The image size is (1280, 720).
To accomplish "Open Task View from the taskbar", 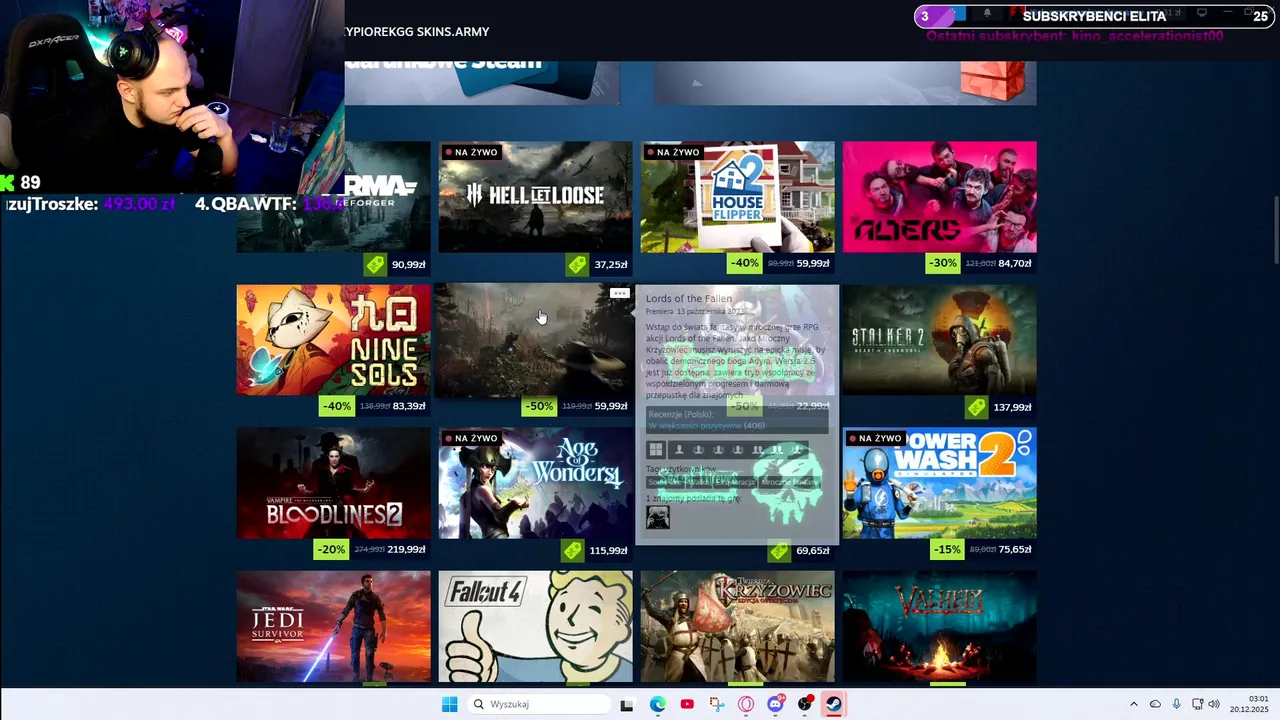I will pyautogui.click(x=627, y=705).
